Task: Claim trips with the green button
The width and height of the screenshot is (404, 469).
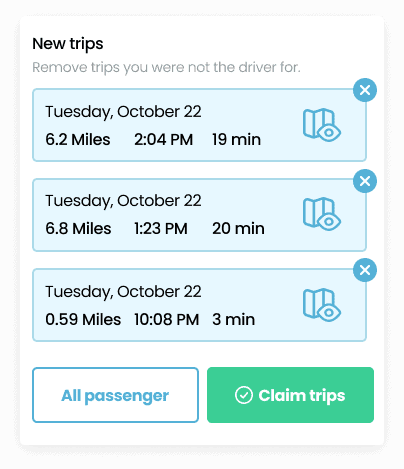Action: tap(290, 395)
